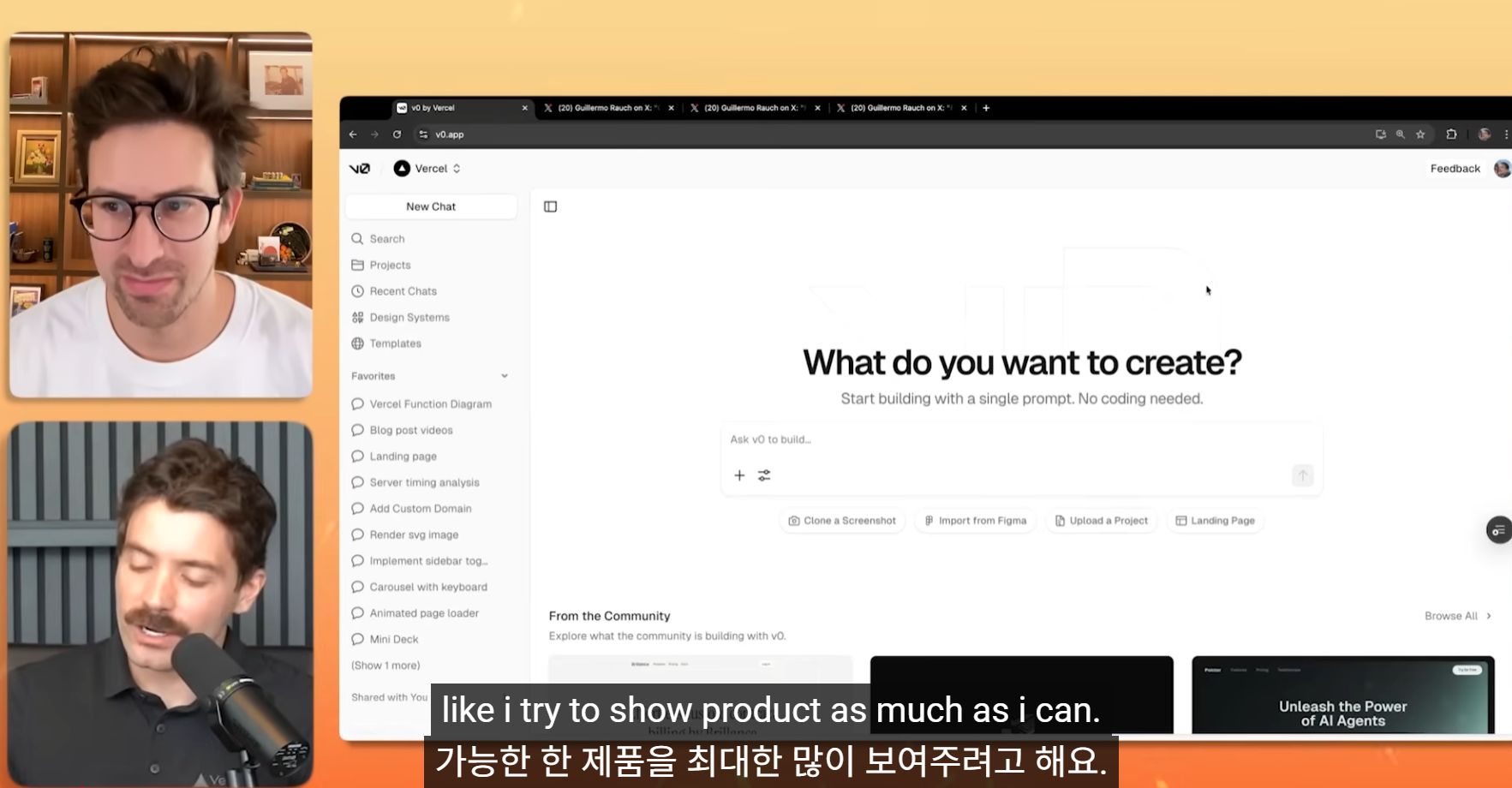The image size is (1512, 788).
Task: Open the Add Custom Domain chat
Action: [421, 509]
